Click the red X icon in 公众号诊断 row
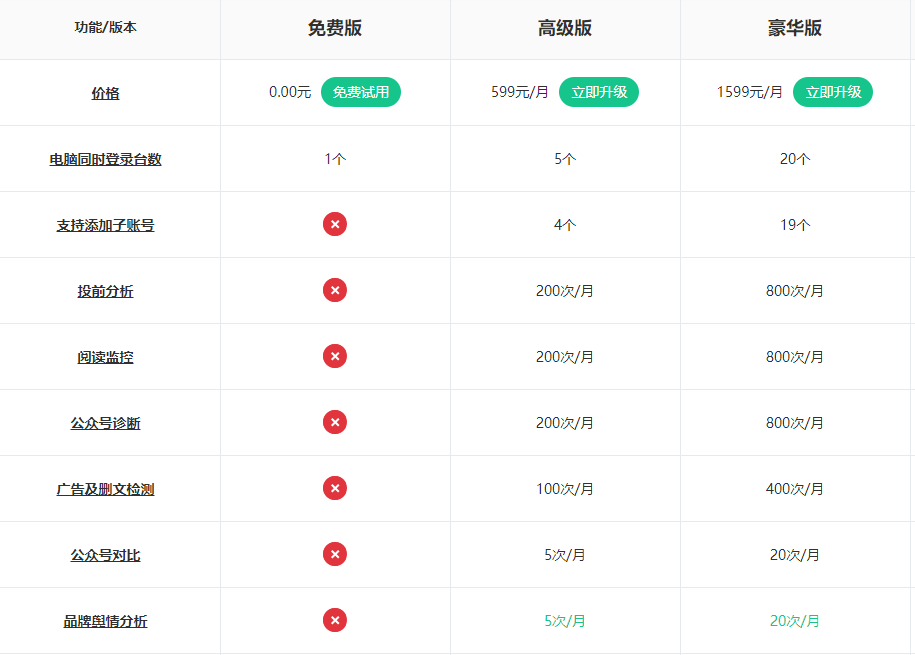This screenshot has height=655, width=915. [x=335, y=422]
